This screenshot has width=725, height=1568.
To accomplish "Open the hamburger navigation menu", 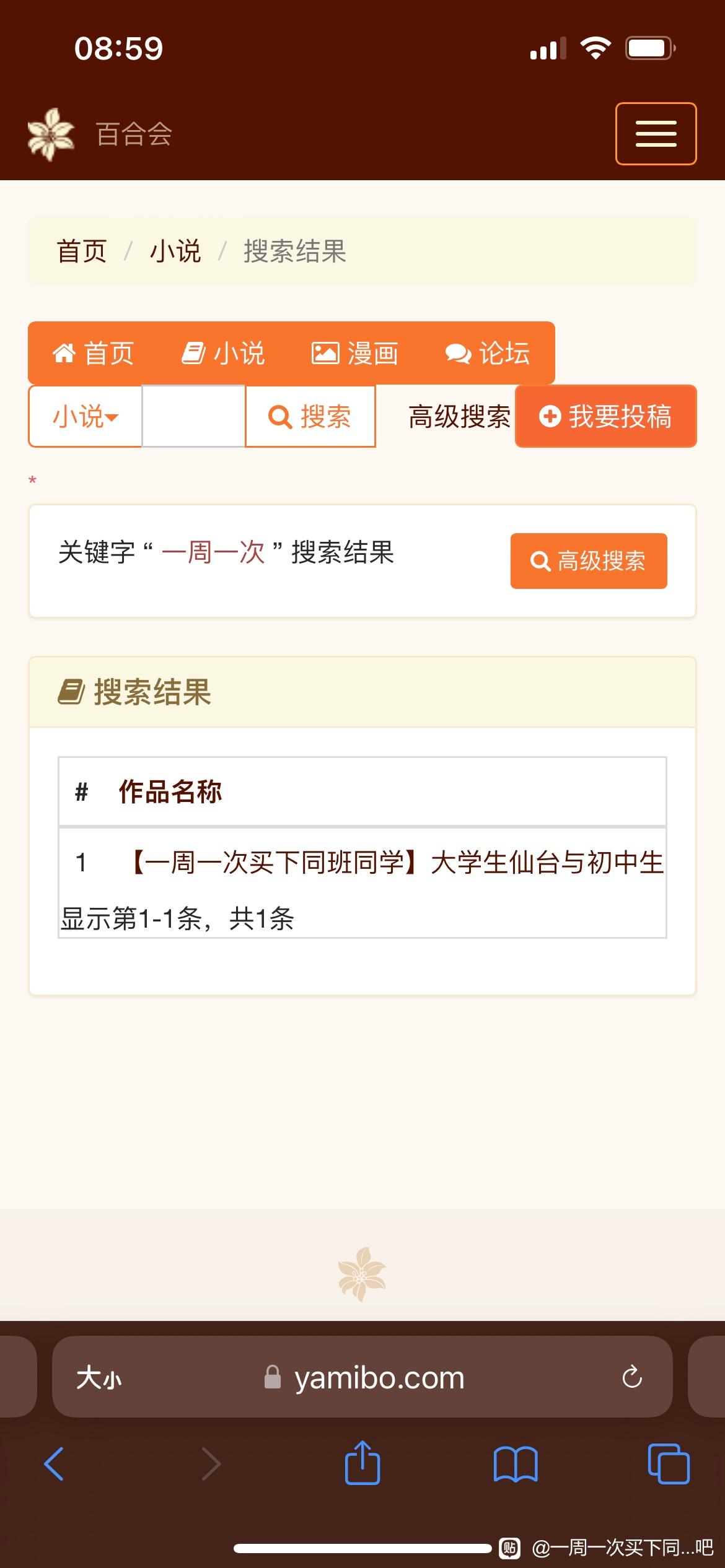I will (x=656, y=134).
